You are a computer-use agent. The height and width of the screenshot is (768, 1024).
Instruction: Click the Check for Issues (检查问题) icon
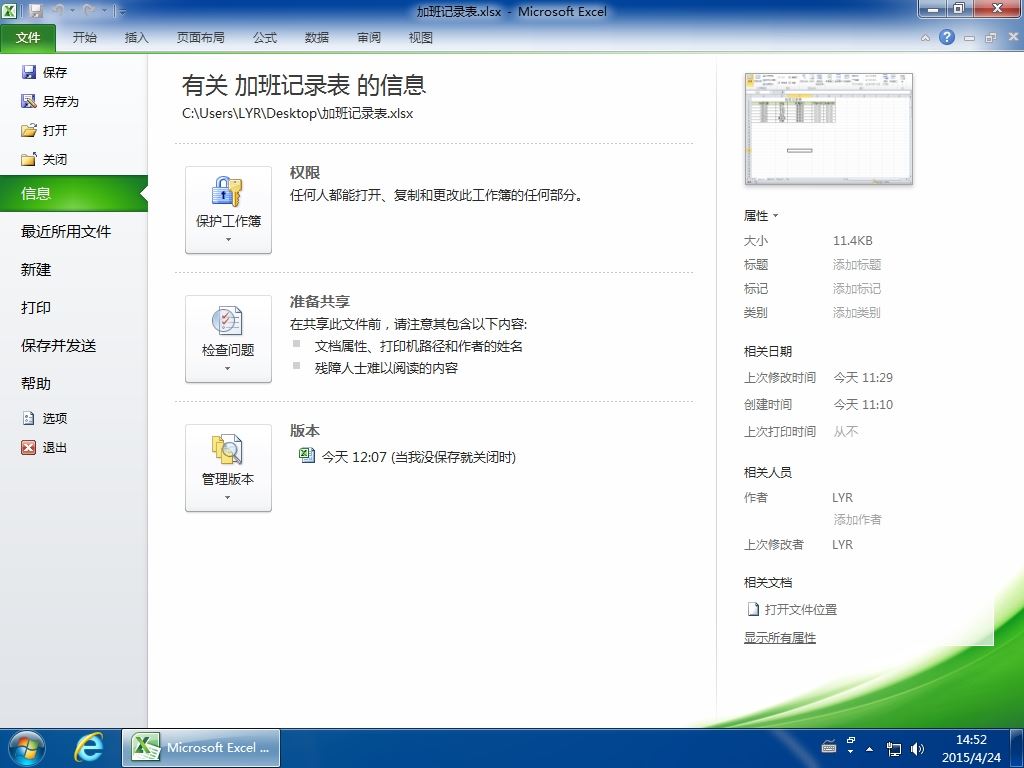coord(227,321)
